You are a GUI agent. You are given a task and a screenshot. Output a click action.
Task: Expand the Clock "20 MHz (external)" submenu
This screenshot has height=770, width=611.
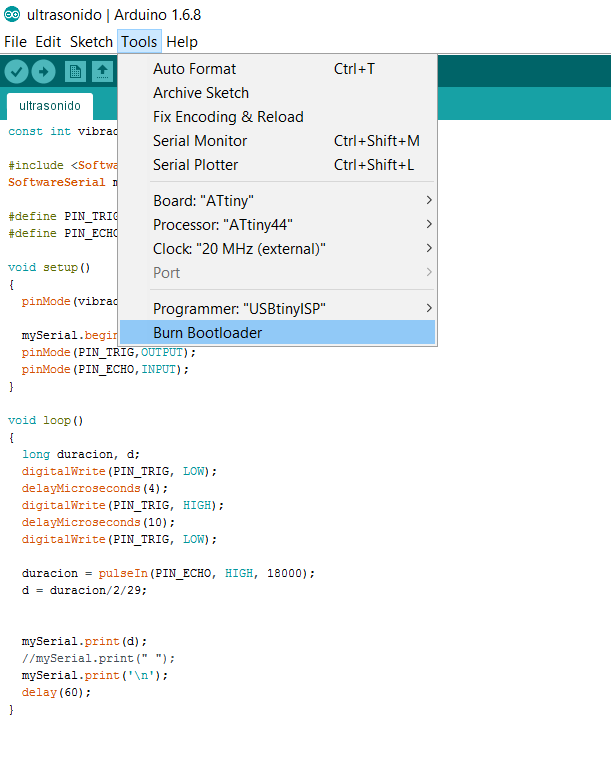tap(278, 249)
